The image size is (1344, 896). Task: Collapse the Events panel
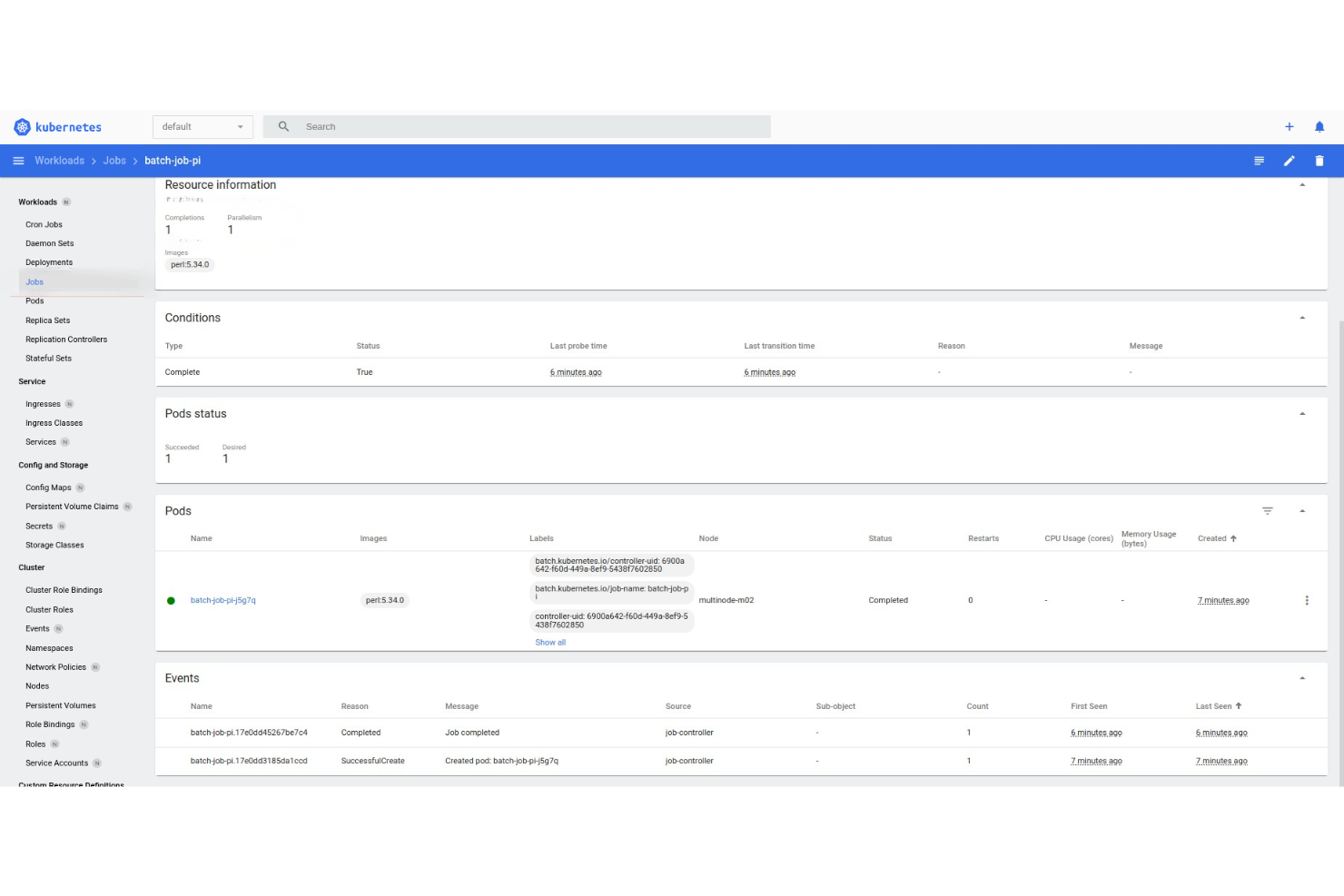point(1302,677)
